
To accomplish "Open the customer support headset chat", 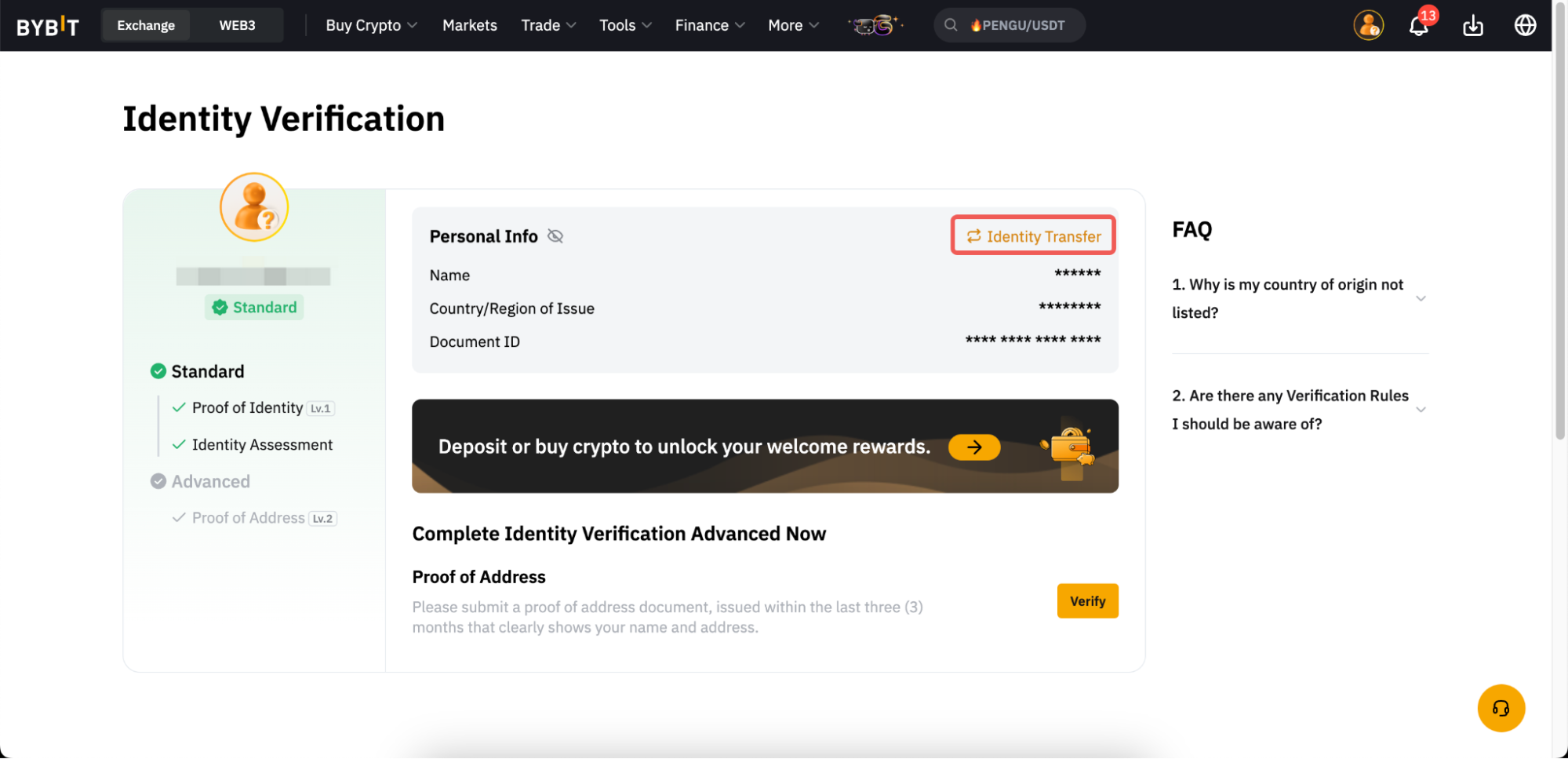I will click(1501, 708).
